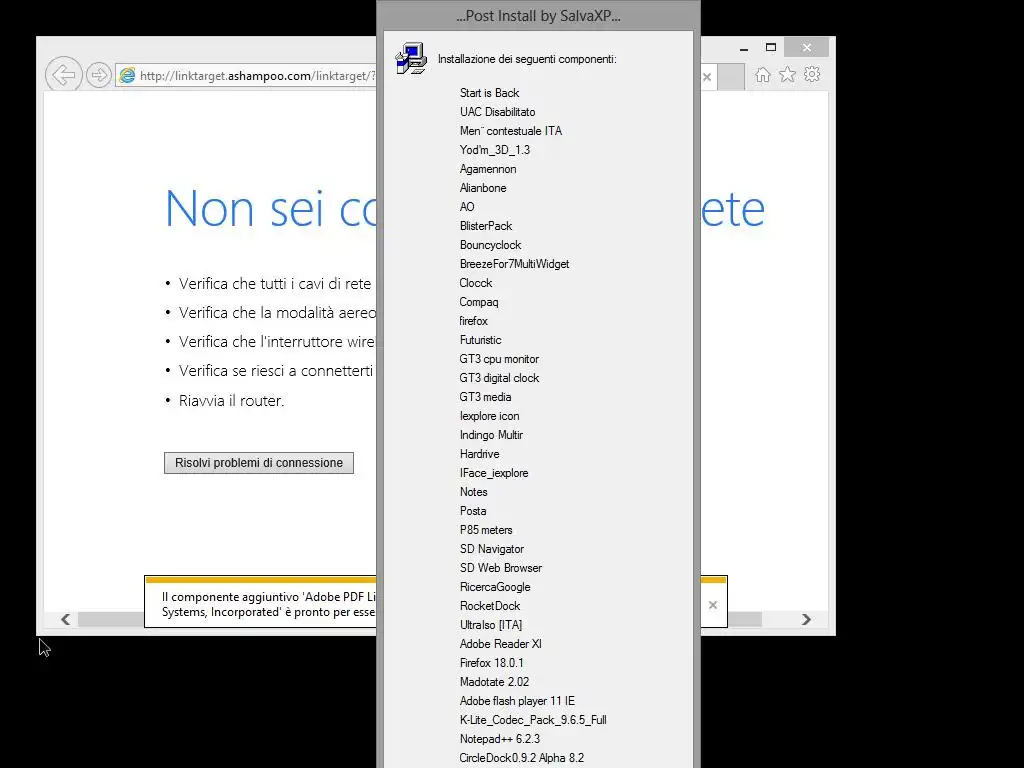The height and width of the screenshot is (768, 1024).
Task: Click the 'UltraIso [ITA]' entry
Action: (490, 624)
